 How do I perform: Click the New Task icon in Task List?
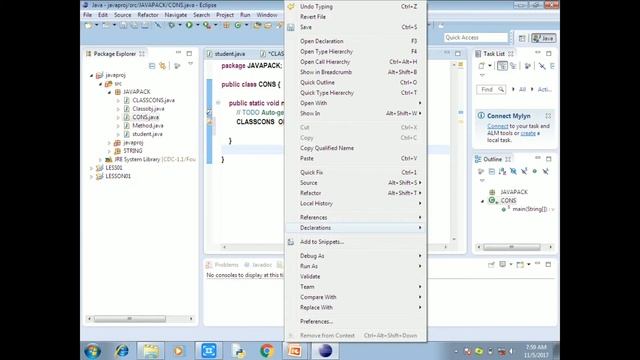pyautogui.click(x=482, y=66)
